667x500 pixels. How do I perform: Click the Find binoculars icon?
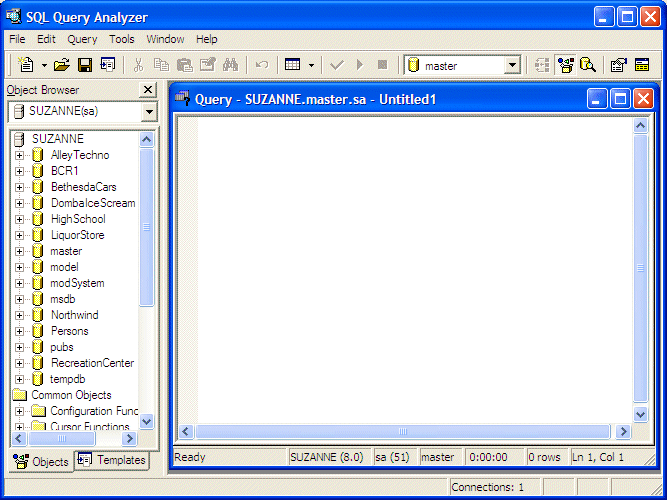231,65
